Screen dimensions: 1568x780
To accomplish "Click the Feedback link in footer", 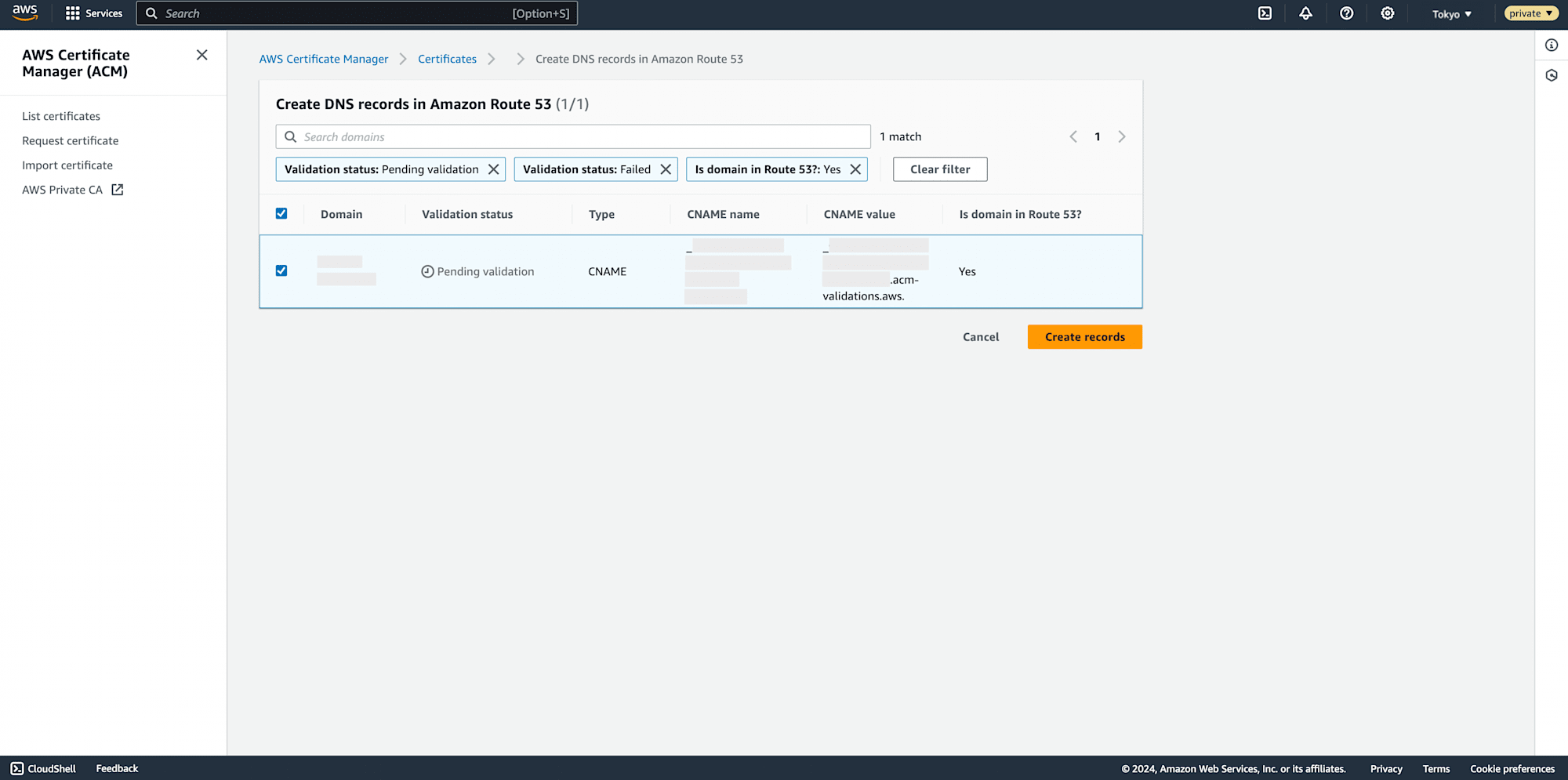I will (x=117, y=768).
